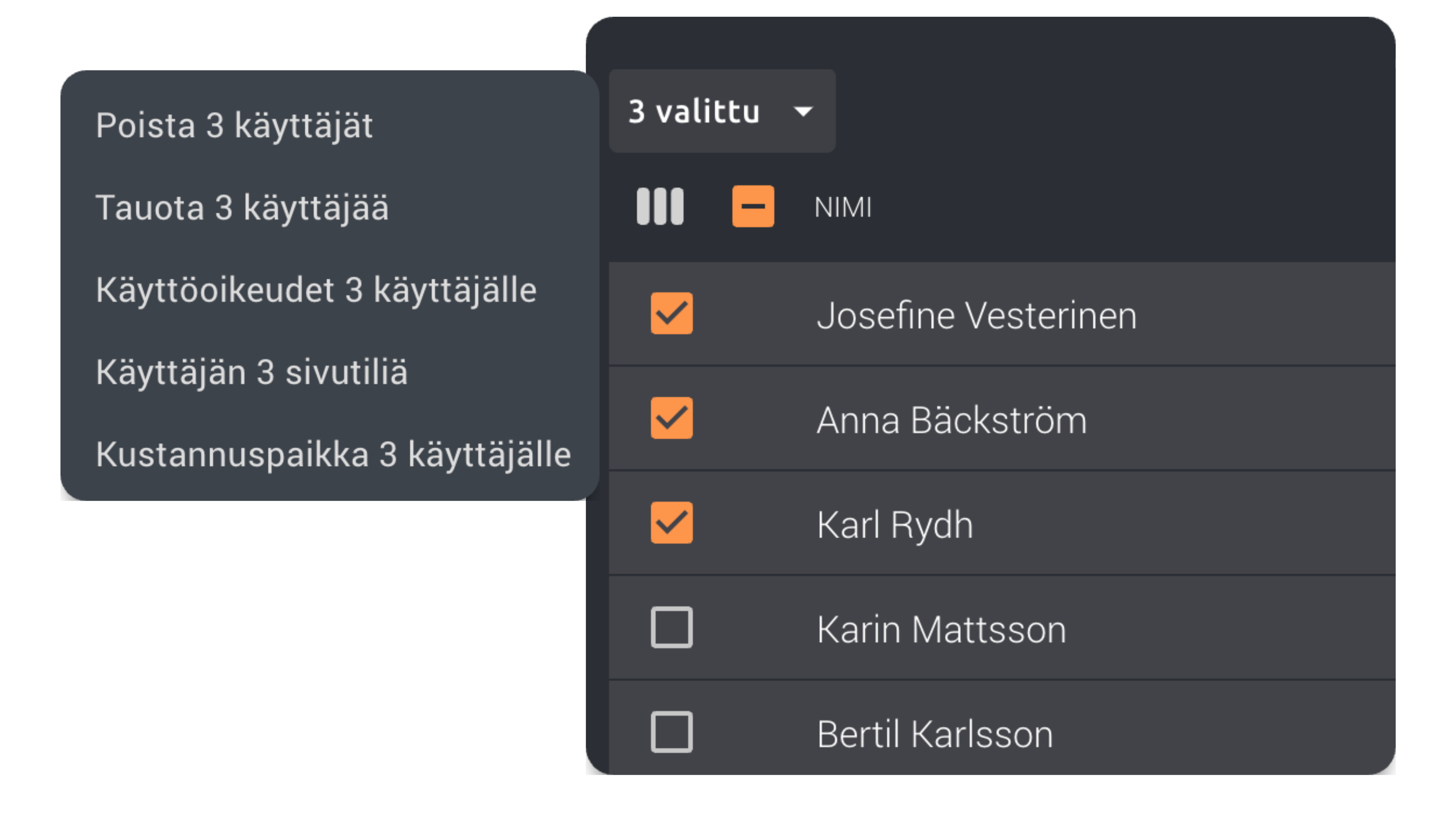Check the box for Karin Mattsson

(672, 627)
